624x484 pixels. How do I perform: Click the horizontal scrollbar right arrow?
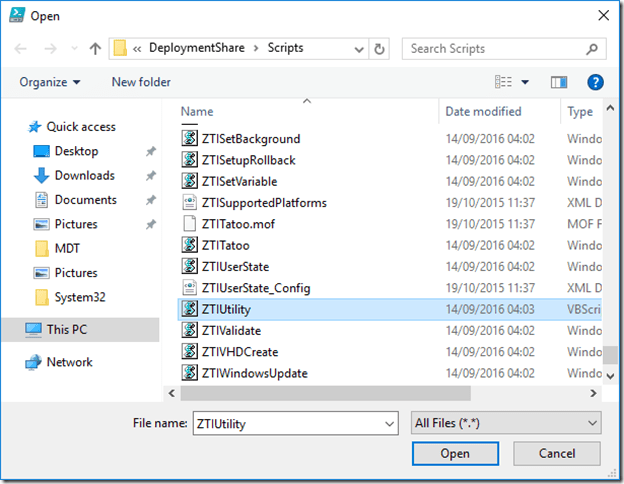click(x=593, y=393)
